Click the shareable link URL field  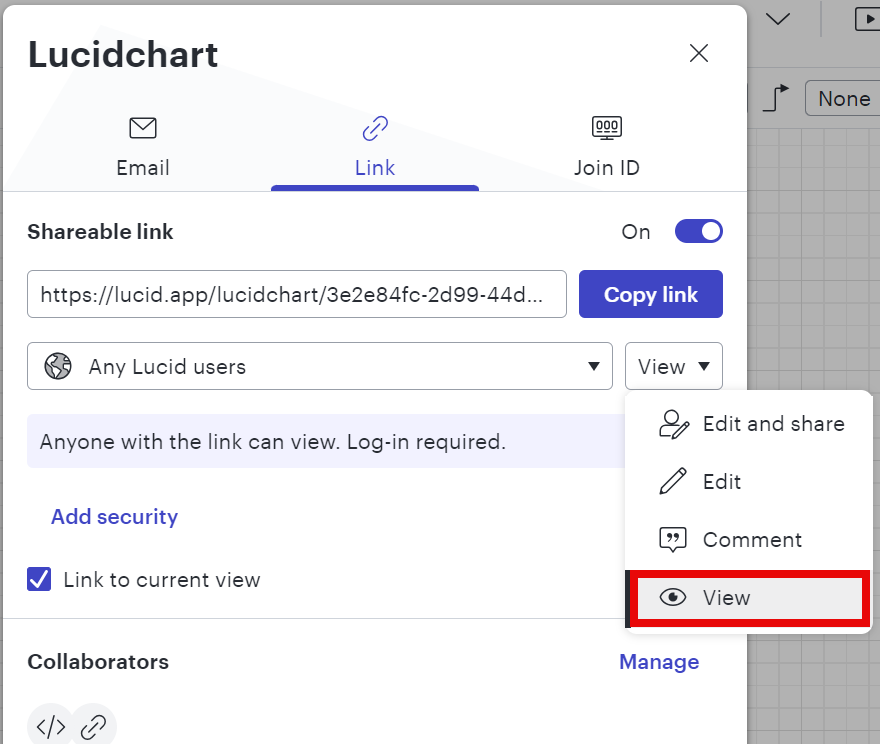297,294
